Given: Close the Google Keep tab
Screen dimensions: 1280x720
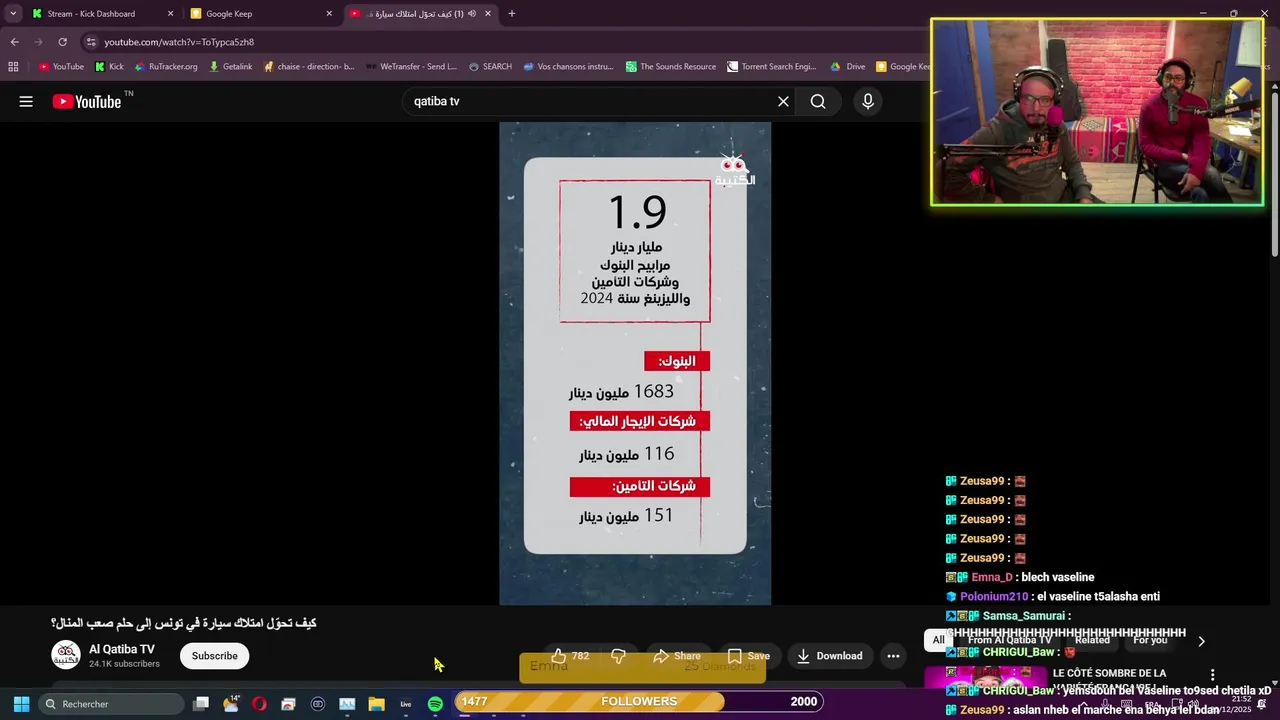Looking at the screenshot, I should 329,14.
